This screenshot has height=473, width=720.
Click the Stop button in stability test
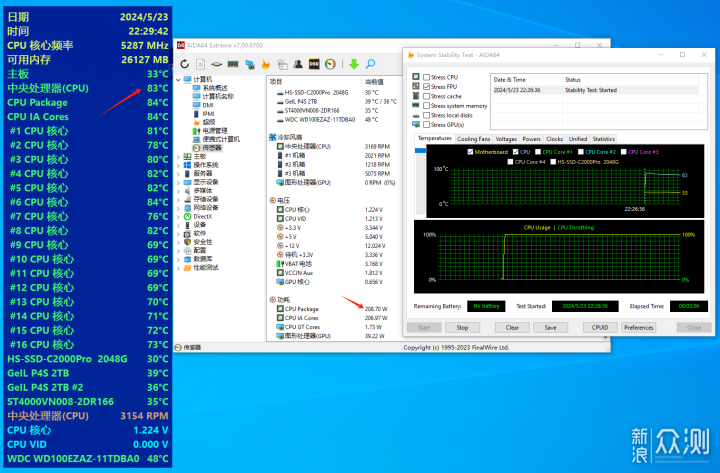[x=462, y=327]
